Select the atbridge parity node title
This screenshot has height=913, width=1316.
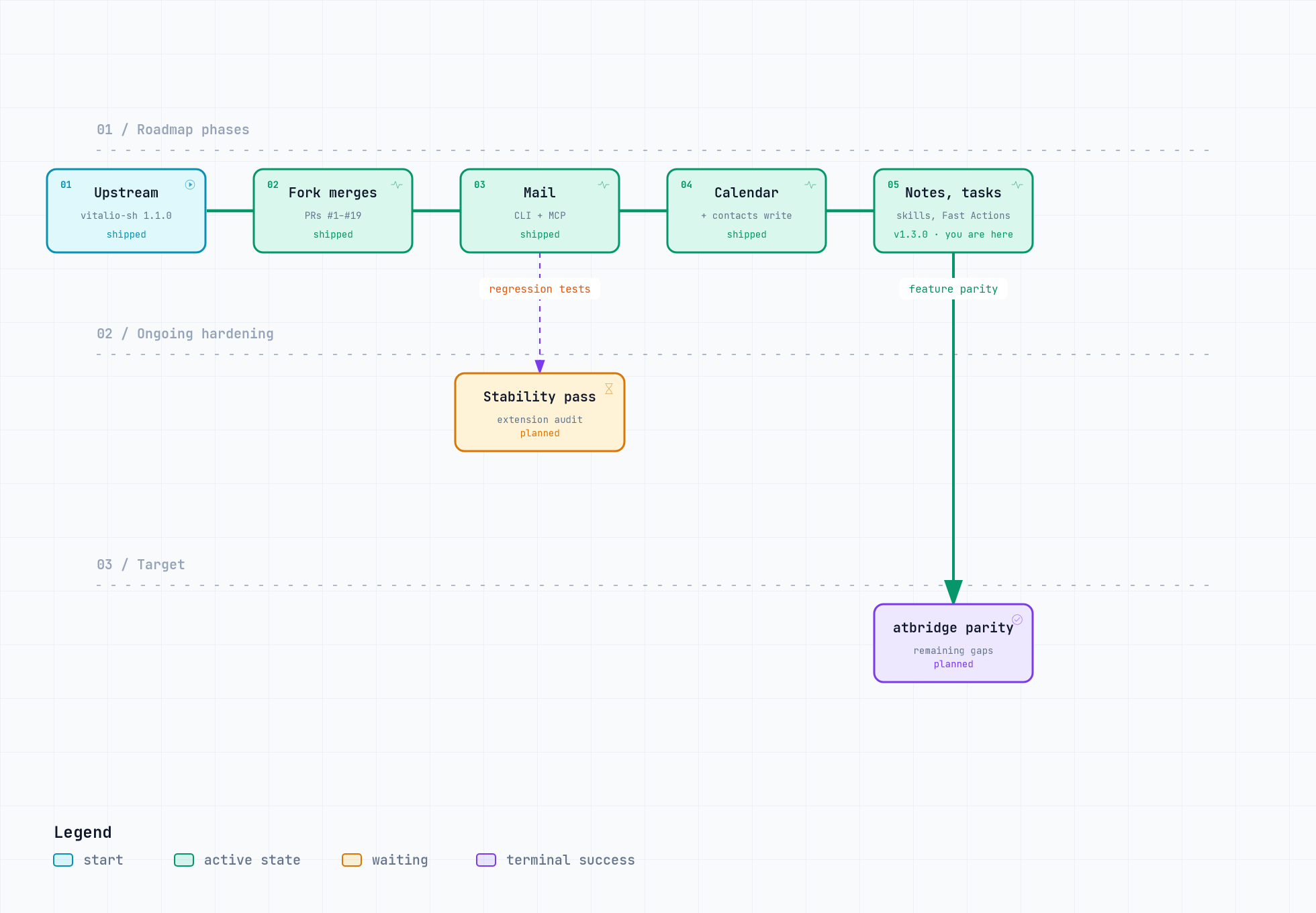pyautogui.click(x=953, y=628)
